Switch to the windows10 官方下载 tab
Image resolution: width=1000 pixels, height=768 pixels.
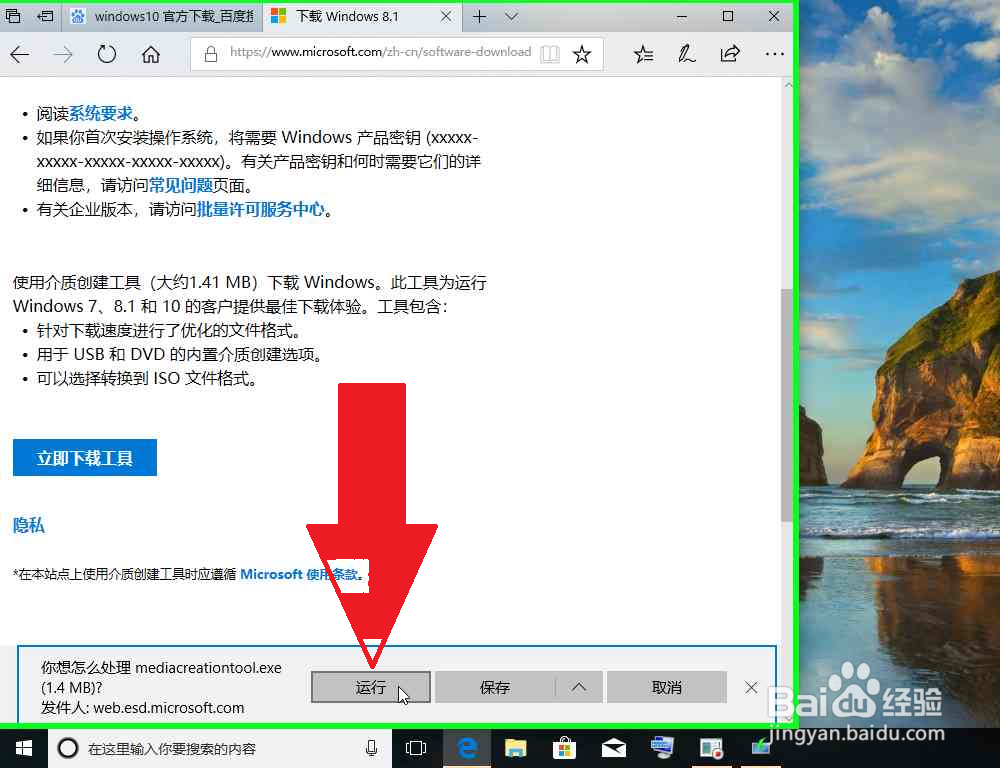tap(162, 17)
